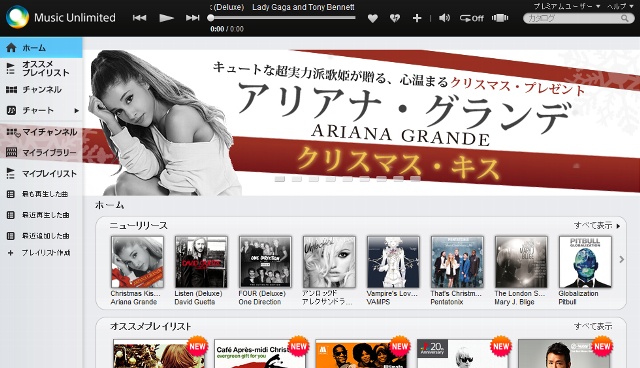
Task: Toggle the audio quality icon beside repeat
Action: [500, 18]
